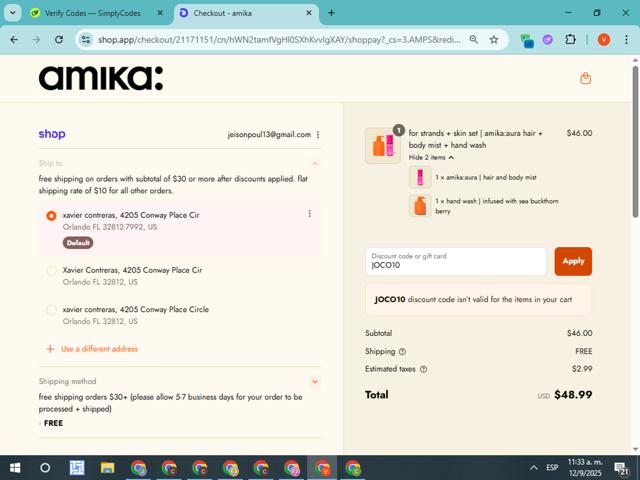Show hidden system tray icons

coord(533,468)
